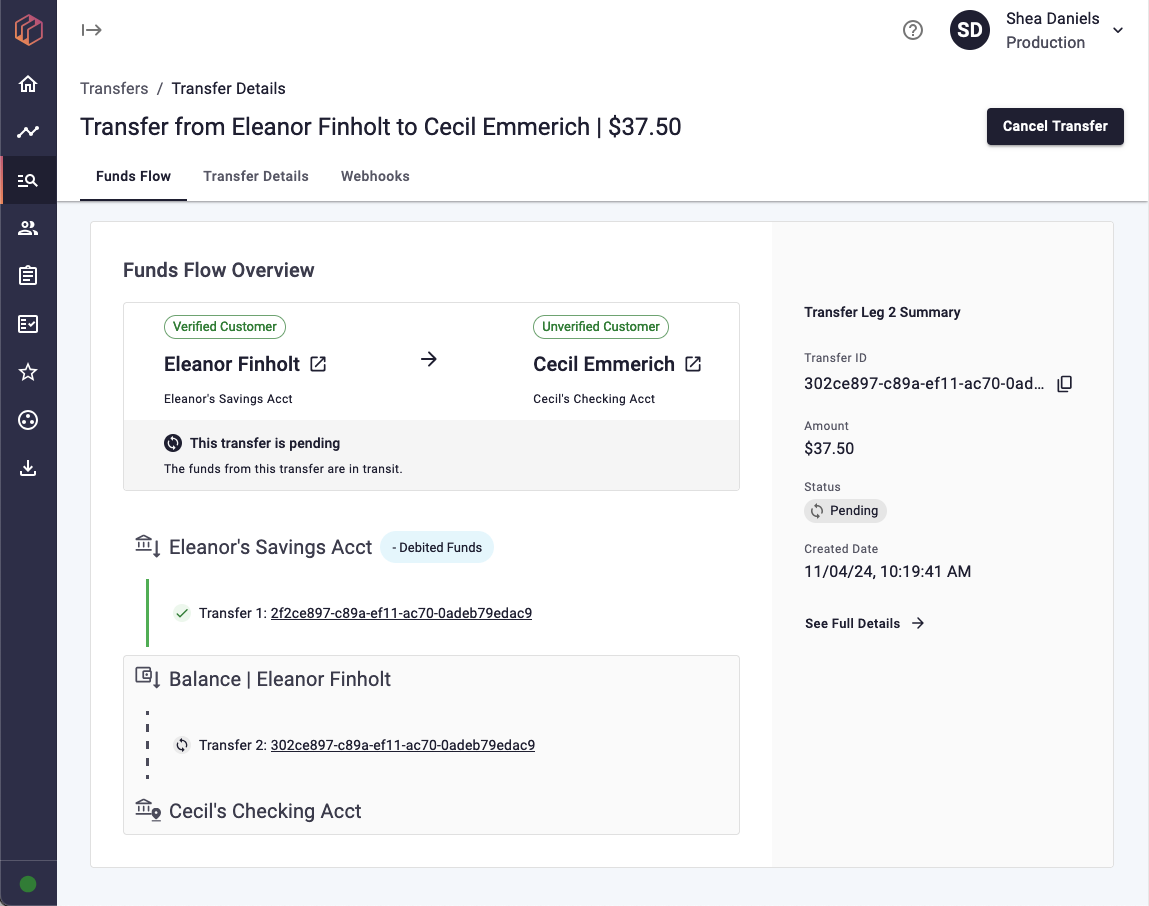Open the analytics line-chart sidebar icon
Screen dimensions: 1149x906
point(28,132)
